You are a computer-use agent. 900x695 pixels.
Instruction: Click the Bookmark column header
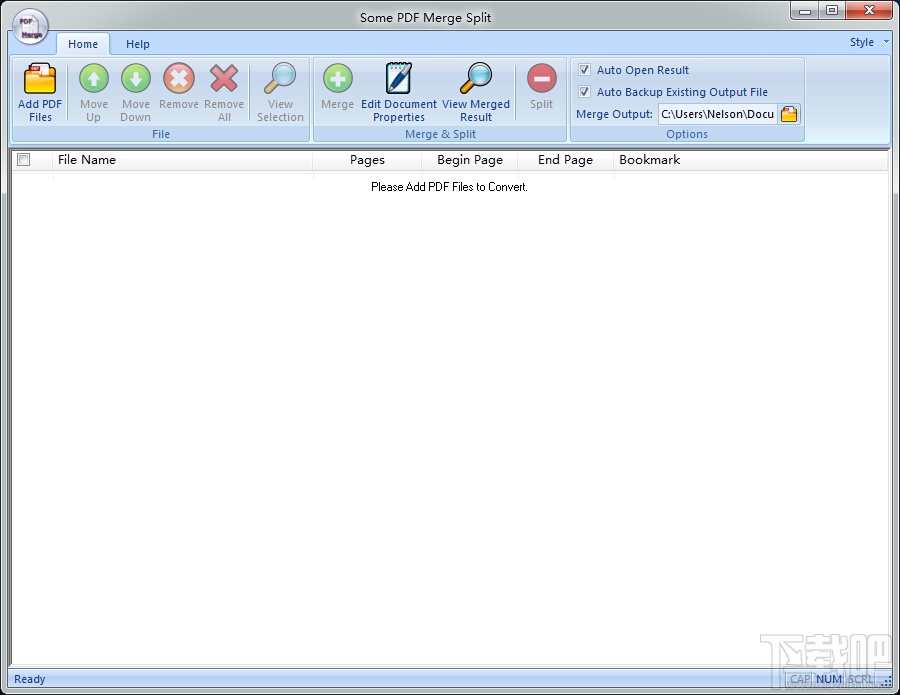pos(751,160)
